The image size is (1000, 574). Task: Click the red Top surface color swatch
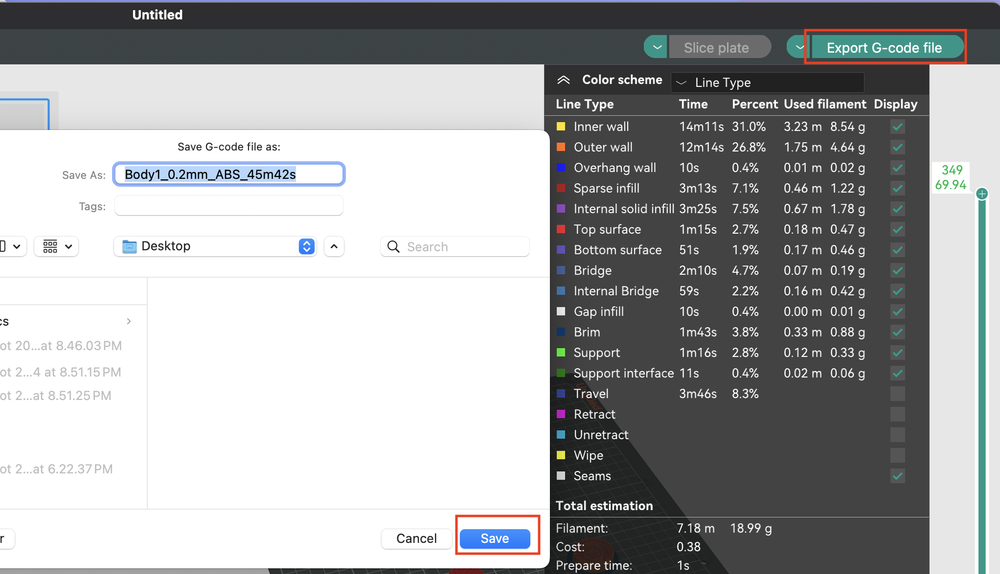(561, 229)
